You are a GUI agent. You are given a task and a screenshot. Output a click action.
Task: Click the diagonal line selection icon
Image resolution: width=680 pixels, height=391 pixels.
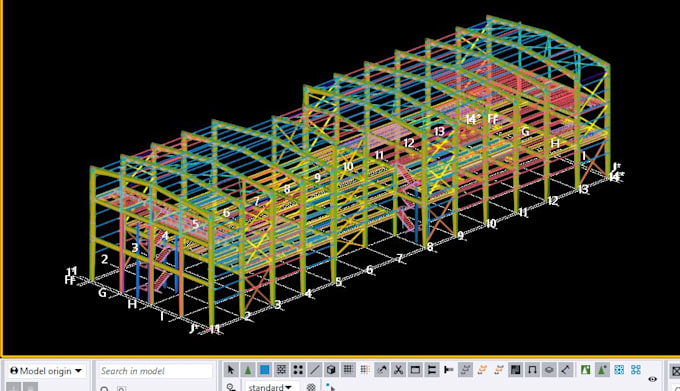tap(314, 370)
